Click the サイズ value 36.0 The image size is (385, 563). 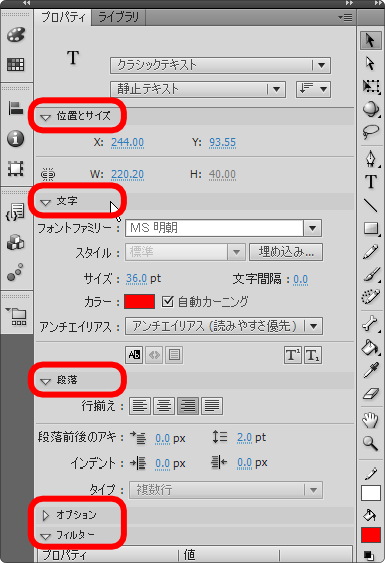click(136, 279)
